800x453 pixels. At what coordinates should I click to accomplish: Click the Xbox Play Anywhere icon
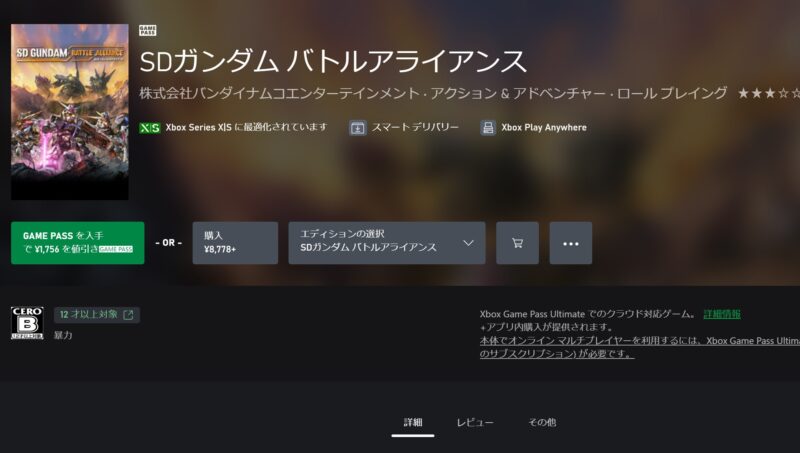[488, 128]
